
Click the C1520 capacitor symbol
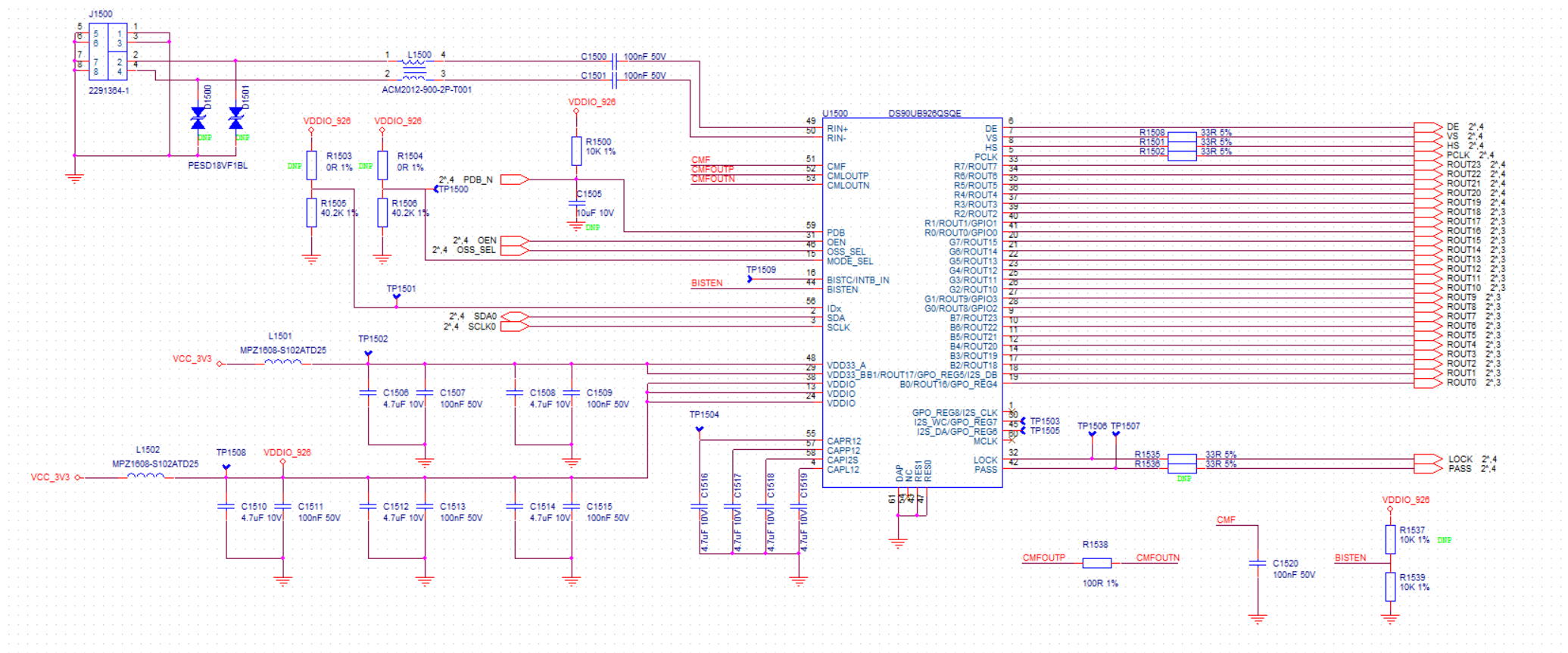(1258, 563)
